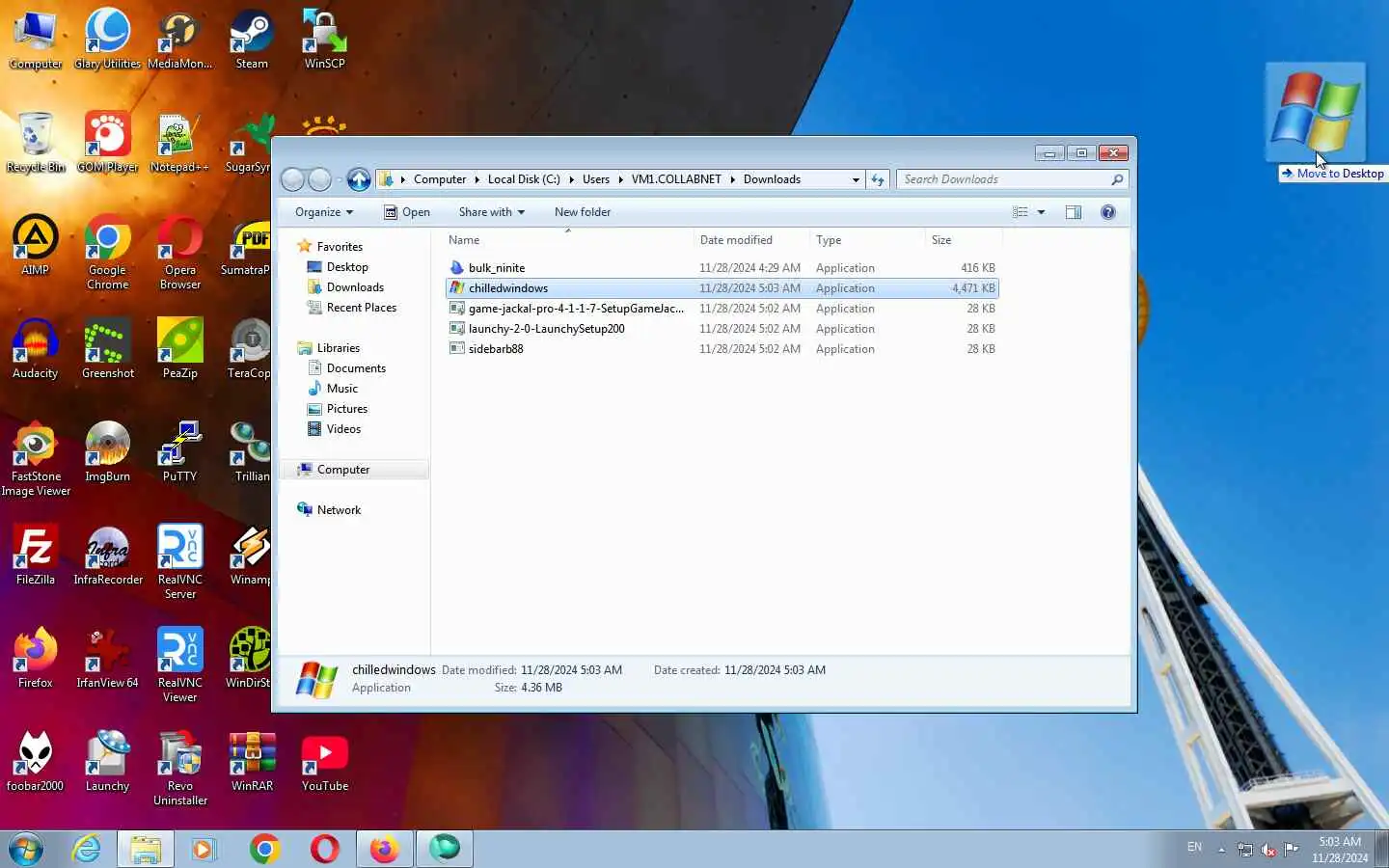Refresh the Downloads folder view
Viewport: 1389px width, 868px height.
point(878,179)
